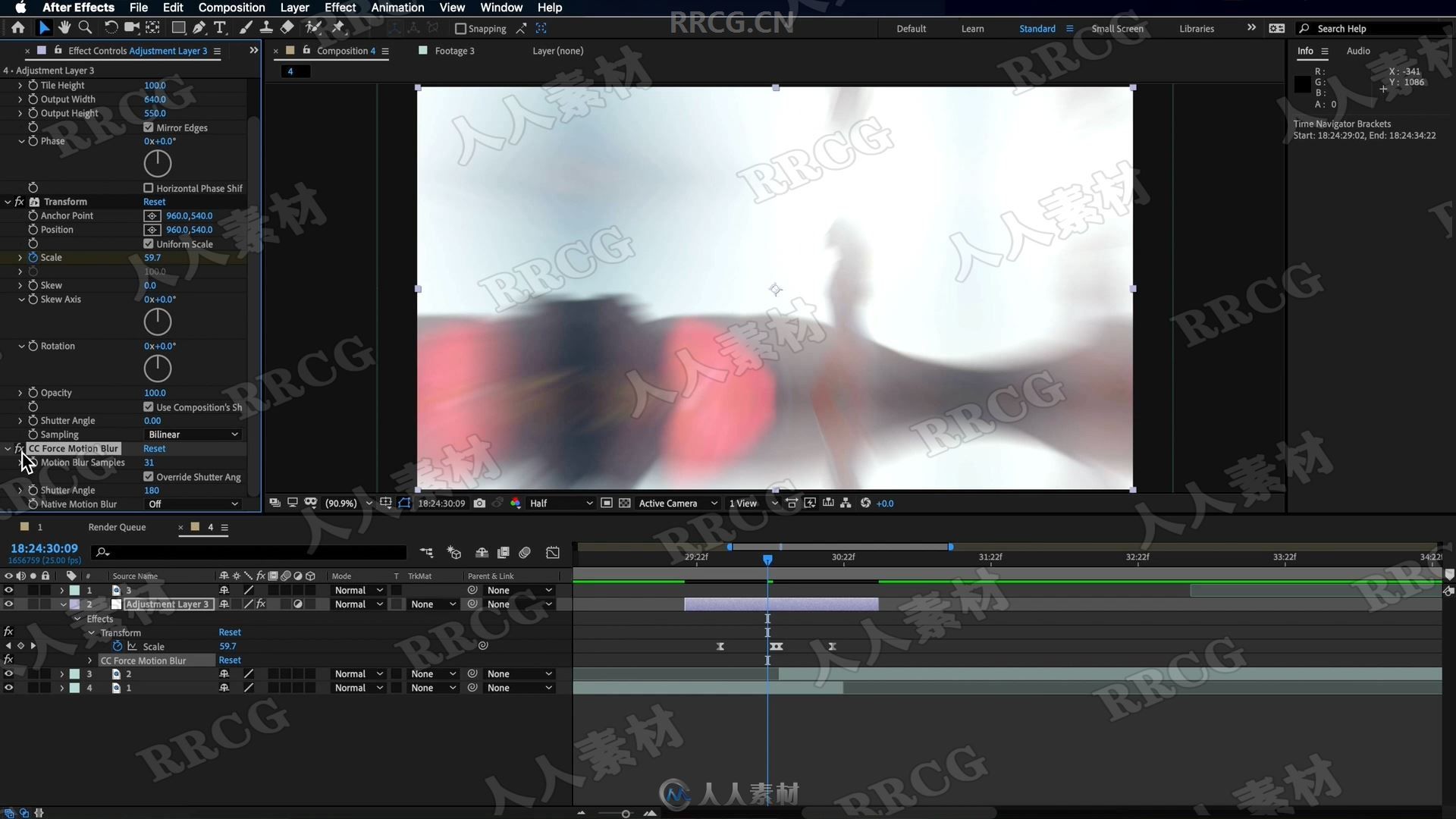Screen dimensions: 1456x819
Task: Click the snapshot camera icon in viewer
Action: pos(480,503)
